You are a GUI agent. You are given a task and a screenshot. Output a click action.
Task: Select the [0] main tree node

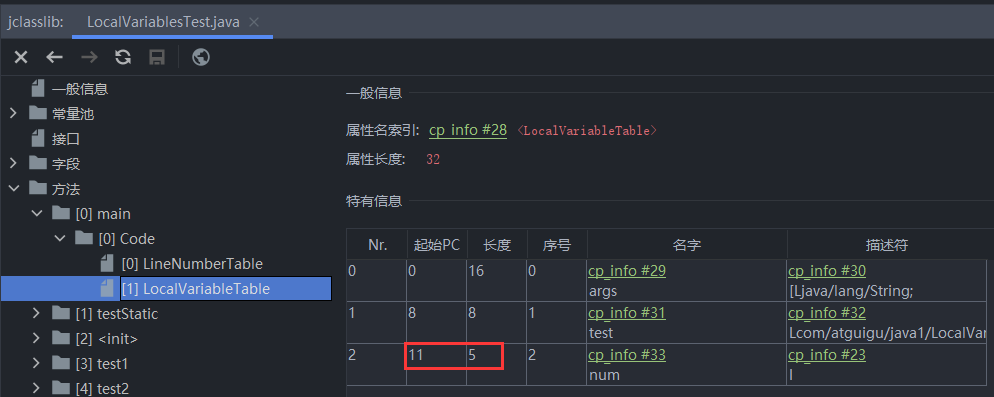click(103, 214)
